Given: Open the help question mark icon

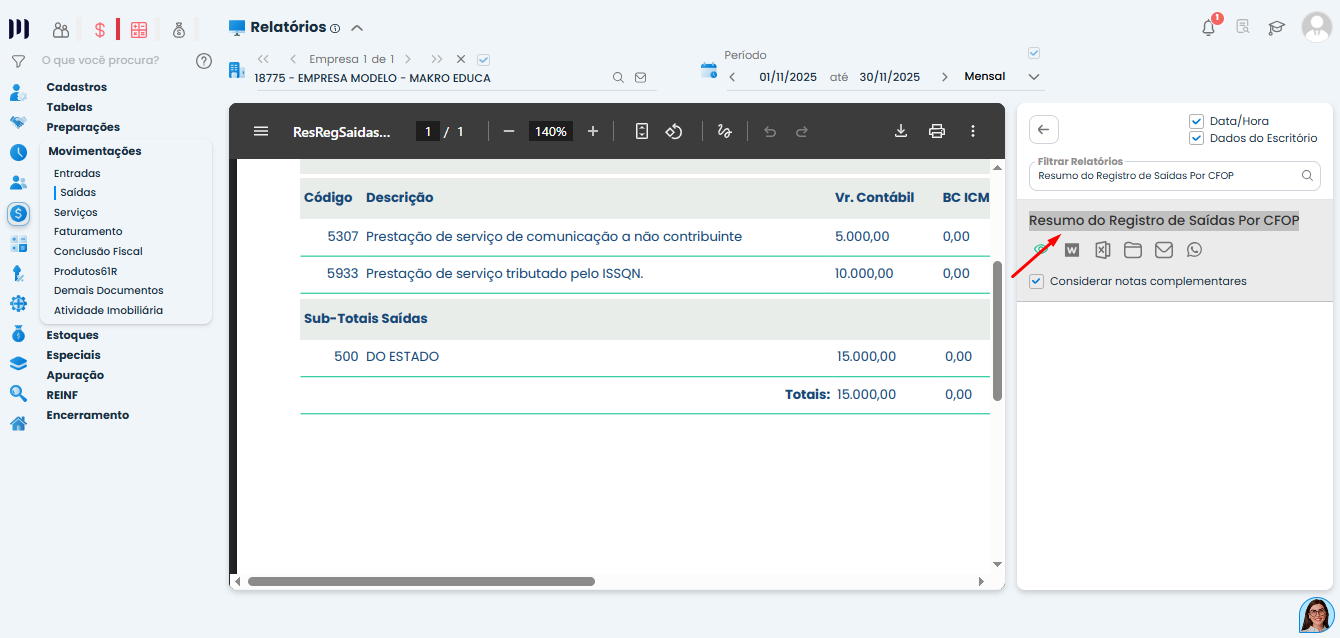Looking at the screenshot, I should click(204, 60).
